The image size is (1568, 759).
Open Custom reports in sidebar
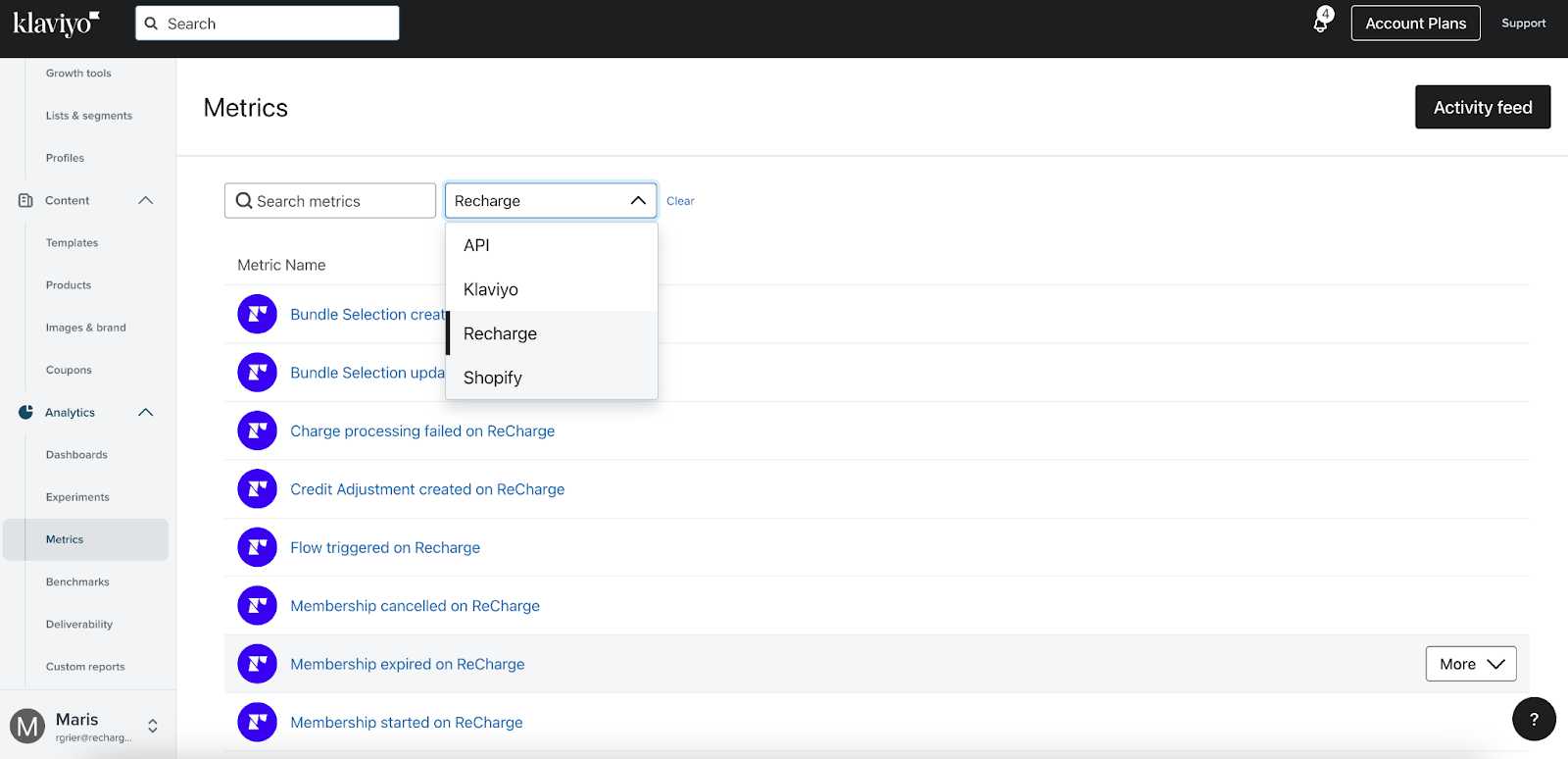85,667
